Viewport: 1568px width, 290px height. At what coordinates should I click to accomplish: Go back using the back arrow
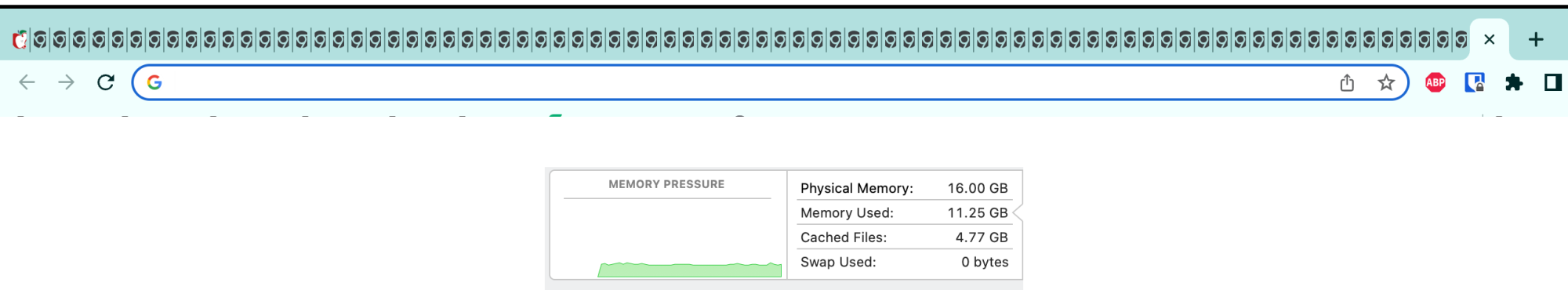(x=27, y=82)
